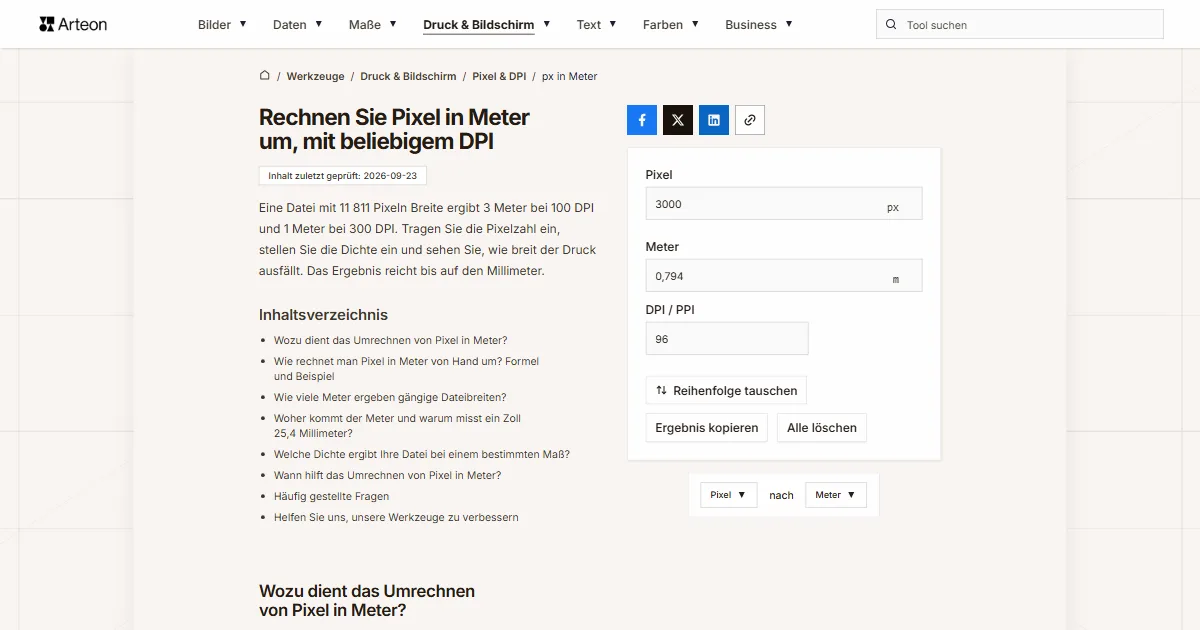This screenshot has width=1200, height=630.
Task: Jump to 'Welche Dichte ergibt Ihre Datei' section
Action: coord(422,454)
